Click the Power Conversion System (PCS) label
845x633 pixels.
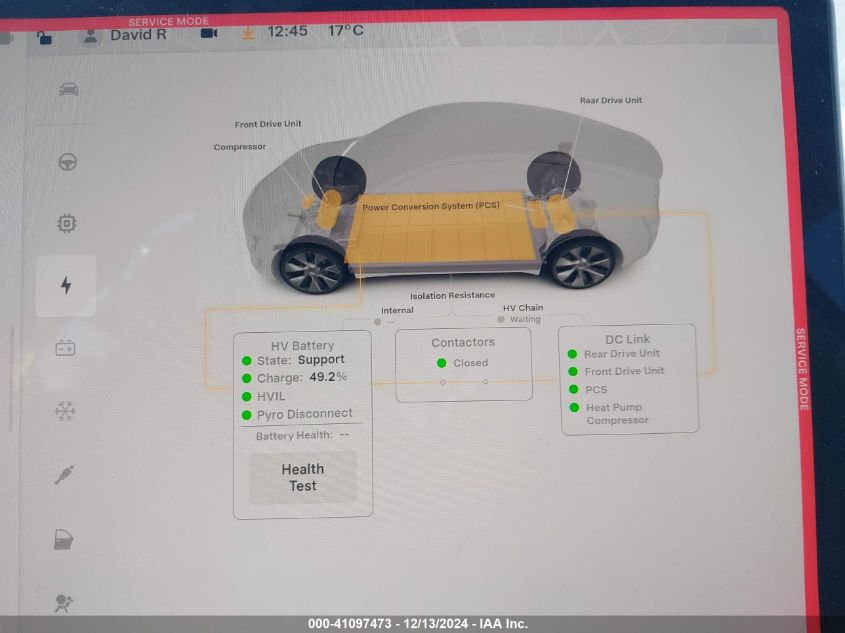coord(430,207)
